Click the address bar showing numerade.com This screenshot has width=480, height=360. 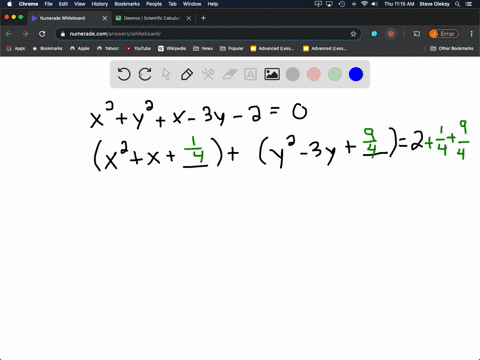(x=208, y=34)
